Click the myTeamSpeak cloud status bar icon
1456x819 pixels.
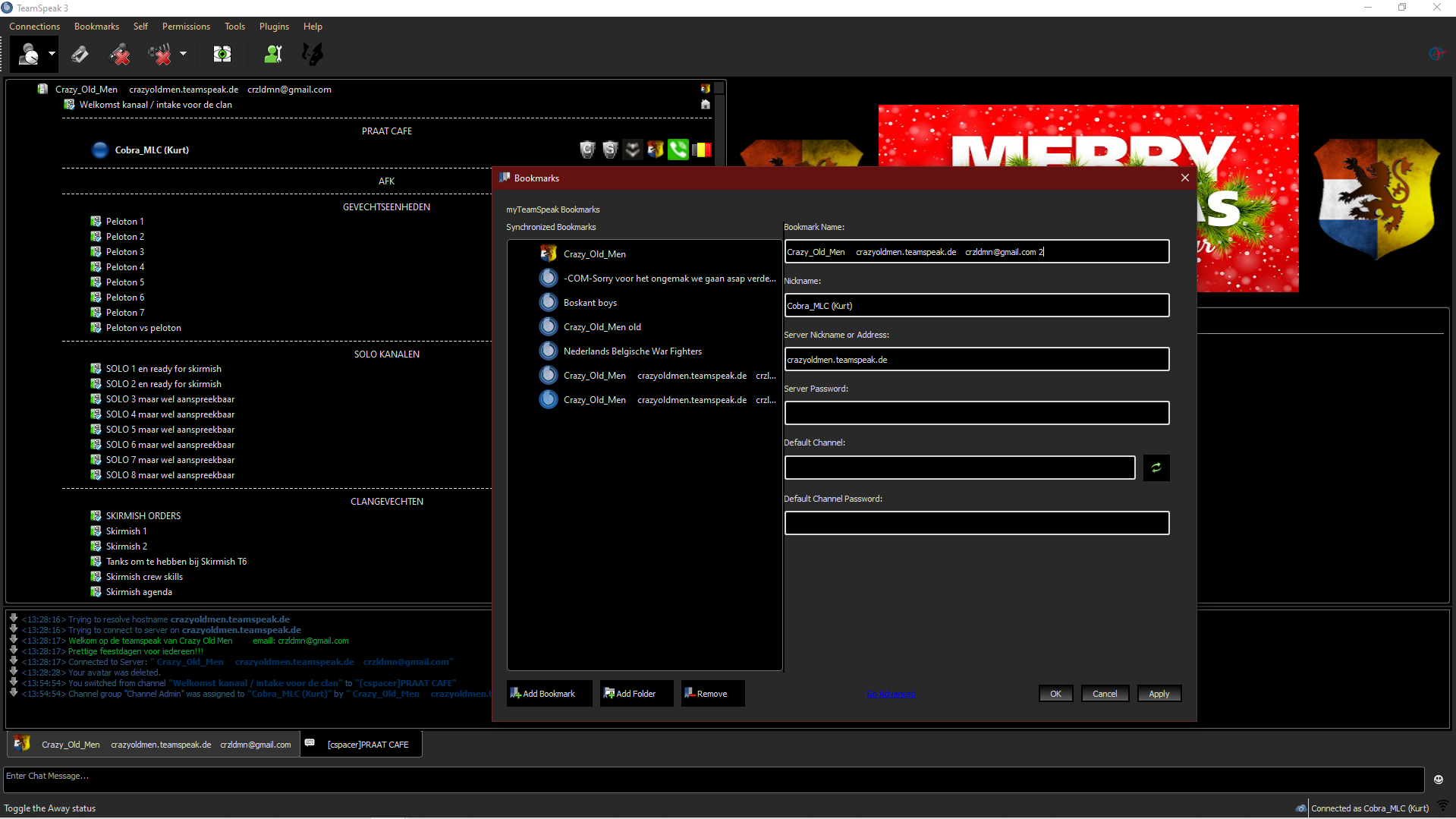pos(1300,808)
